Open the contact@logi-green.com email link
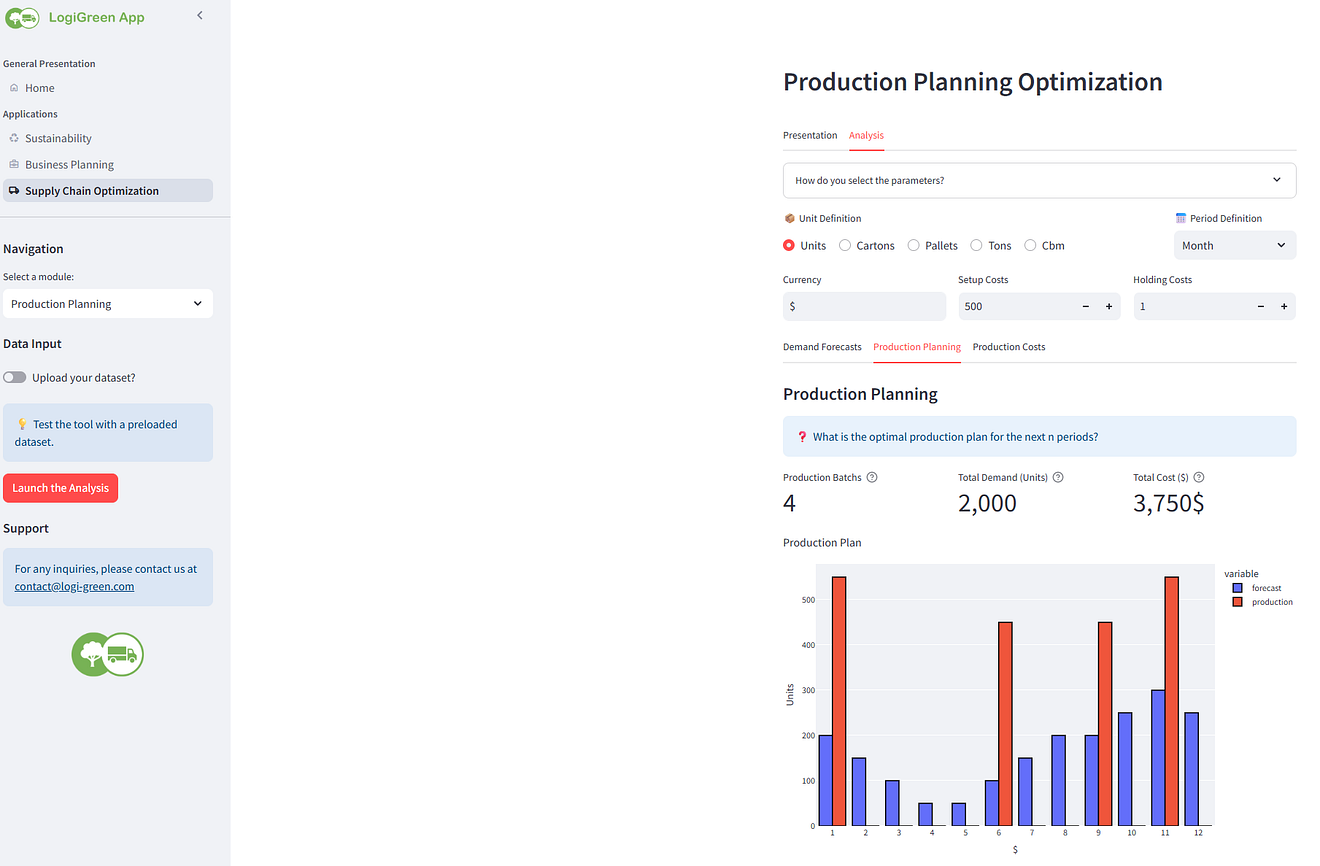Viewport: 1320px width, 866px height. click(x=74, y=587)
